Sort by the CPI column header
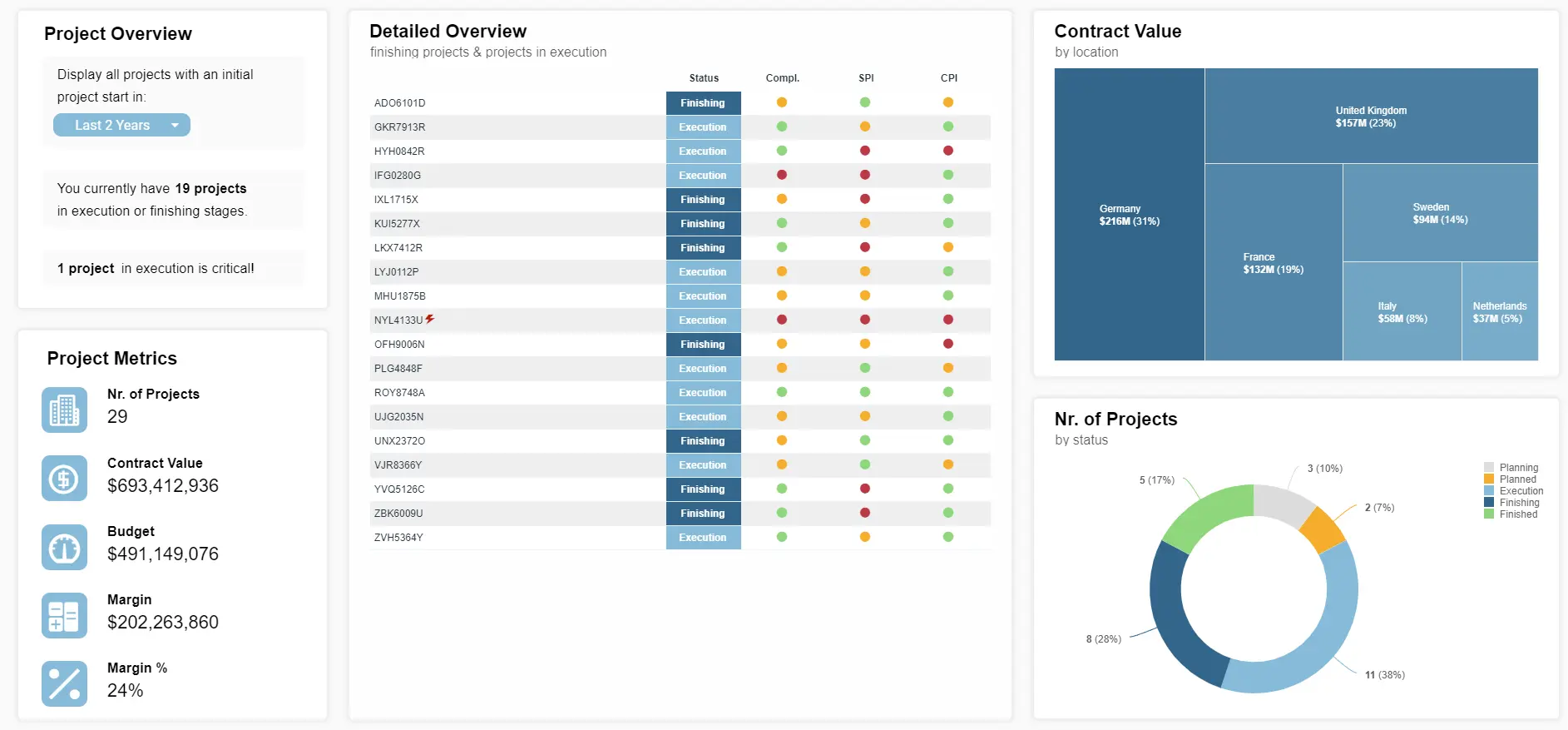 coord(949,78)
